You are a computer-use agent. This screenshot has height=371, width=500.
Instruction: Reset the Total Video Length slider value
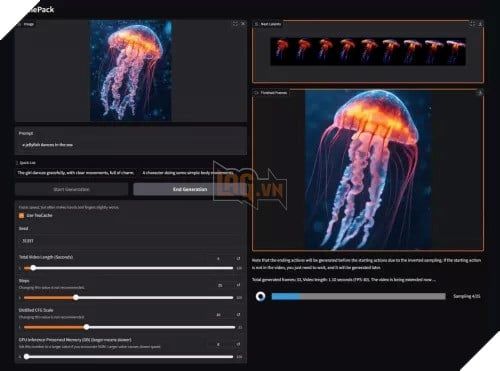pos(238,258)
